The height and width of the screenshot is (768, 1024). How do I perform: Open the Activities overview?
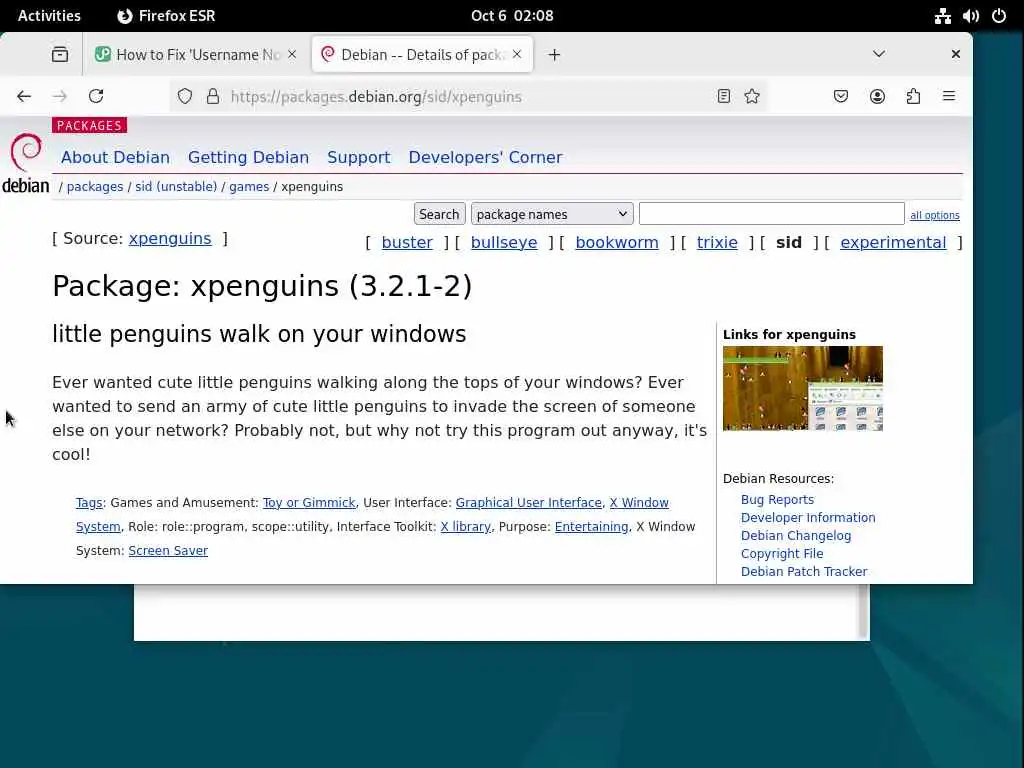click(49, 16)
